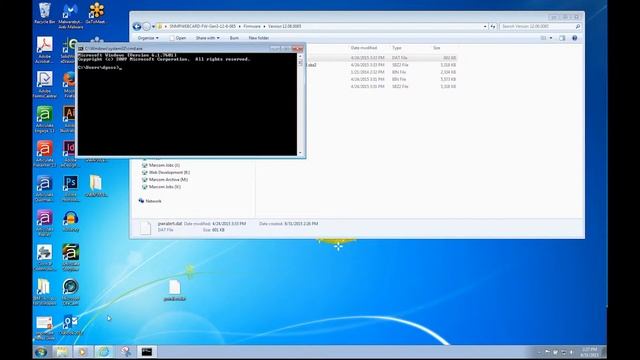Open the Explorer help icon
Viewport: 640px width, 360px height.
pos(575,38)
